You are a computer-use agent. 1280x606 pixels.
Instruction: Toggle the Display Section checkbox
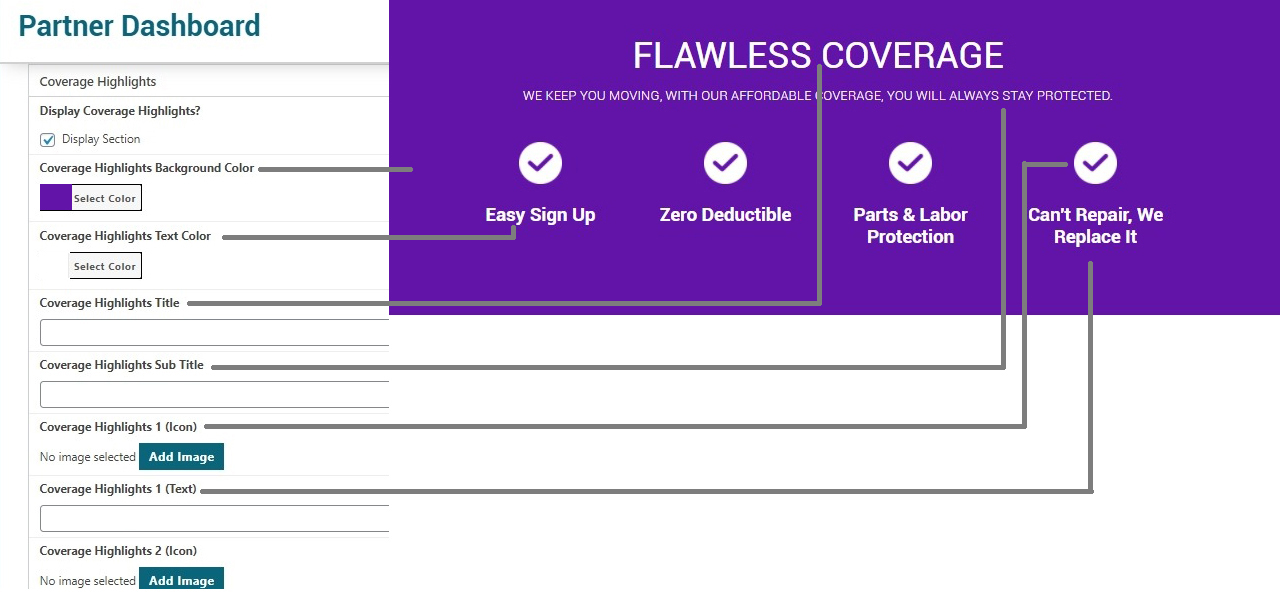(47, 140)
